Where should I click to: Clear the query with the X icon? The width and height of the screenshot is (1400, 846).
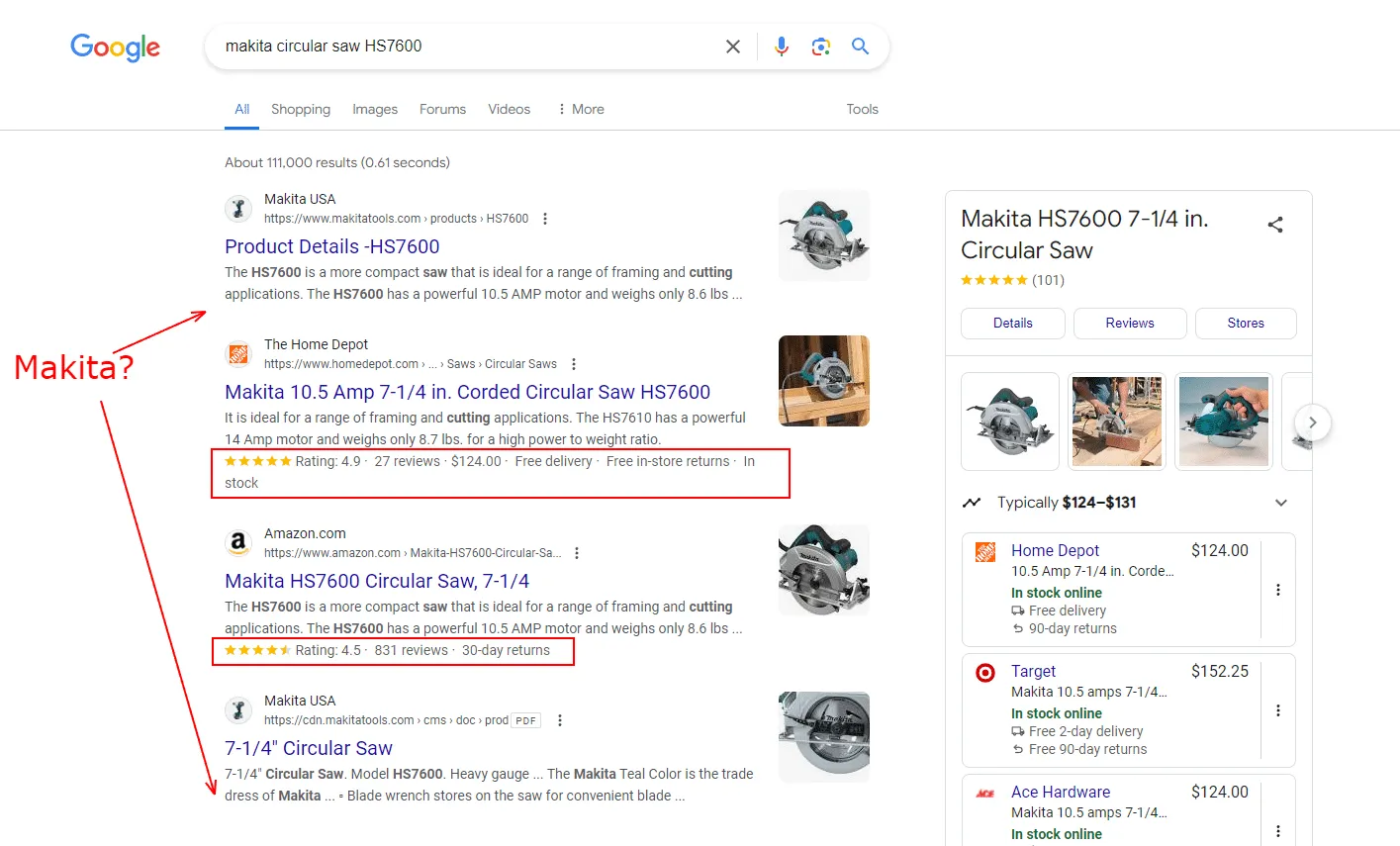[x=732, y=46]
